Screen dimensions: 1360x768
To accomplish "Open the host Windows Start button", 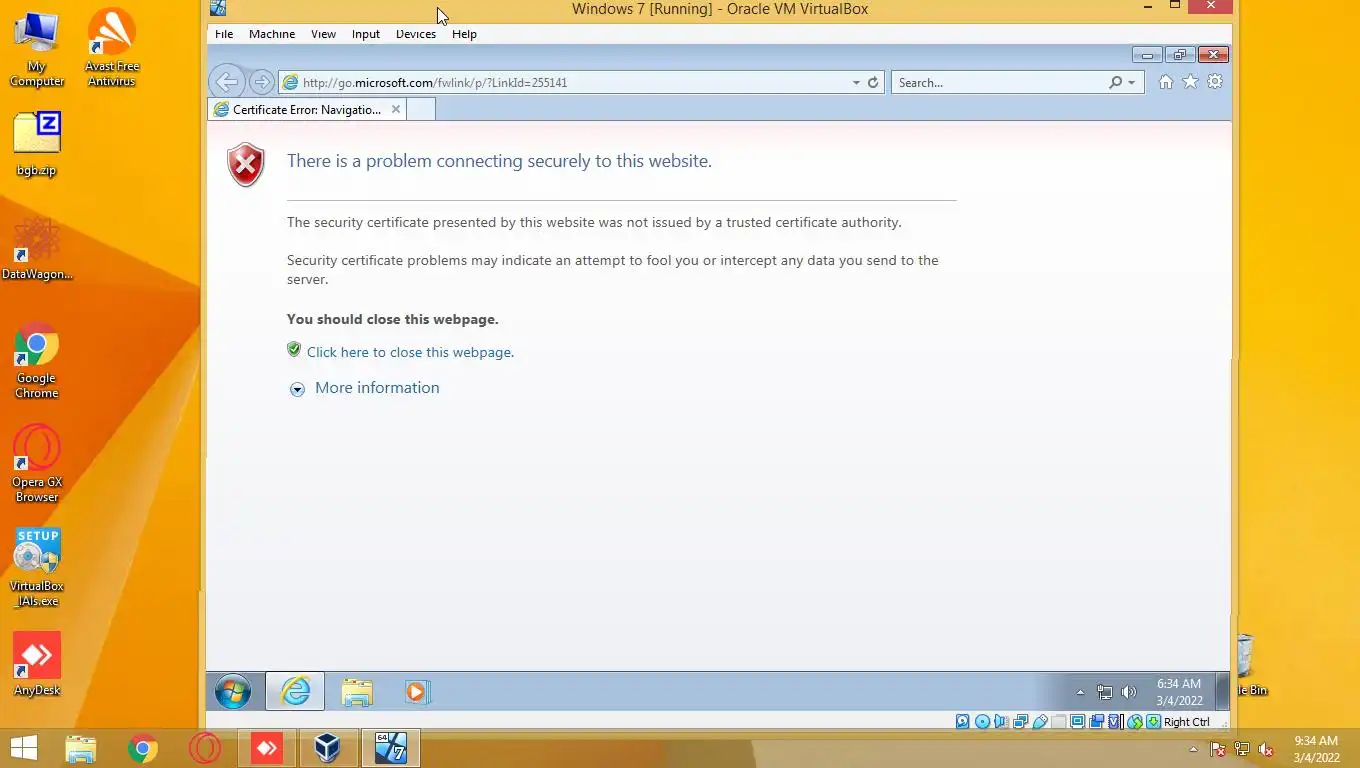I will (x=23, y=748).
